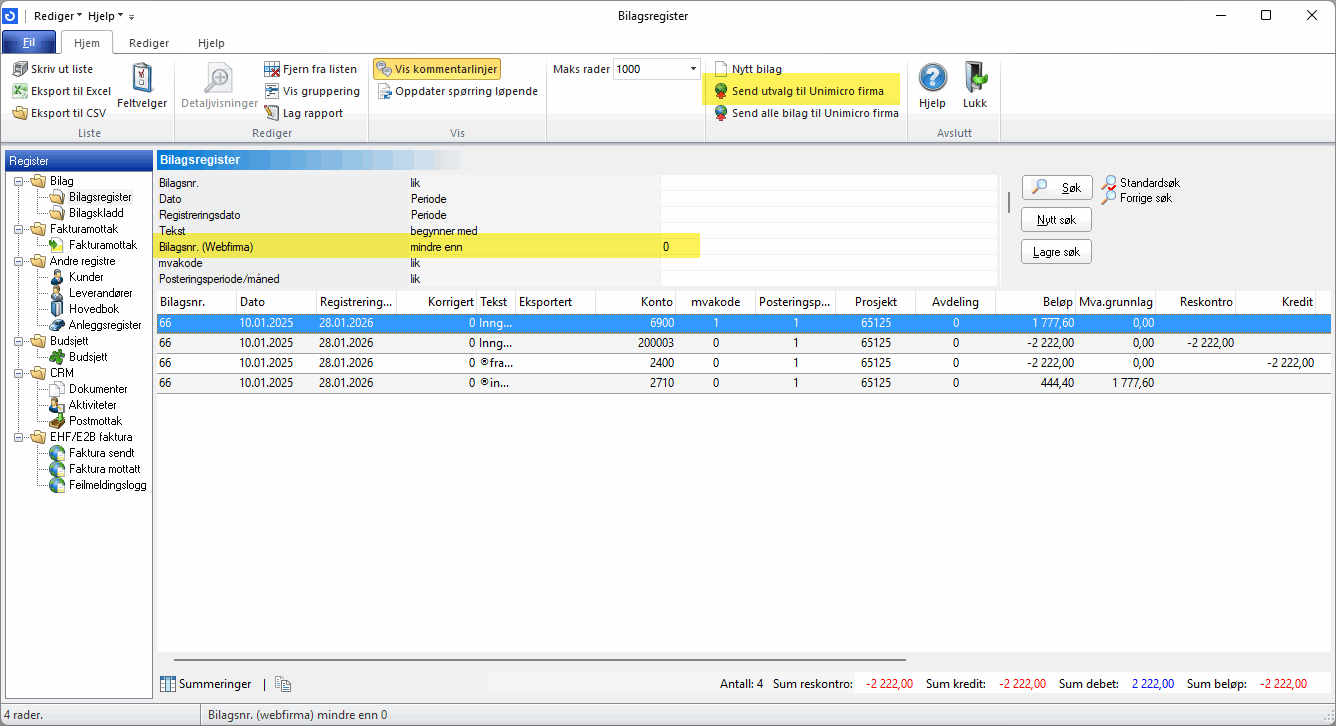Open the Maks rader dropdown
1336x726 pixels.
(694, 69)
